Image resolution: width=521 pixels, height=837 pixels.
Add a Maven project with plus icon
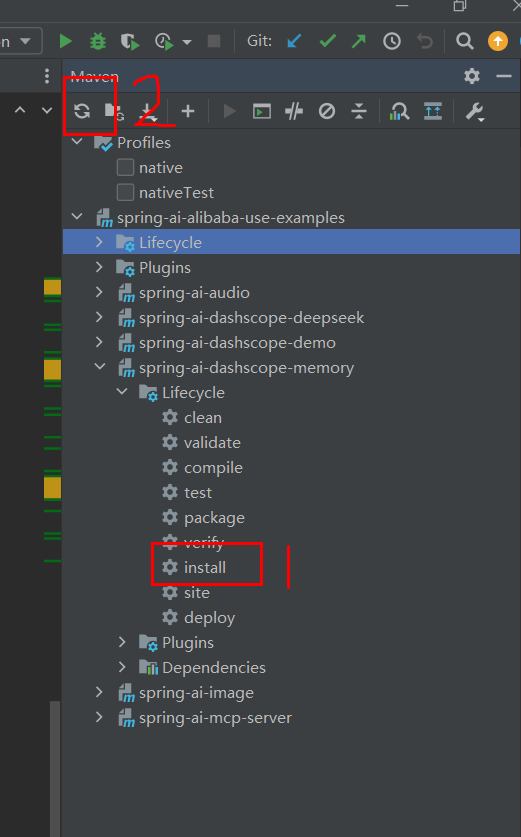(188, 111)
